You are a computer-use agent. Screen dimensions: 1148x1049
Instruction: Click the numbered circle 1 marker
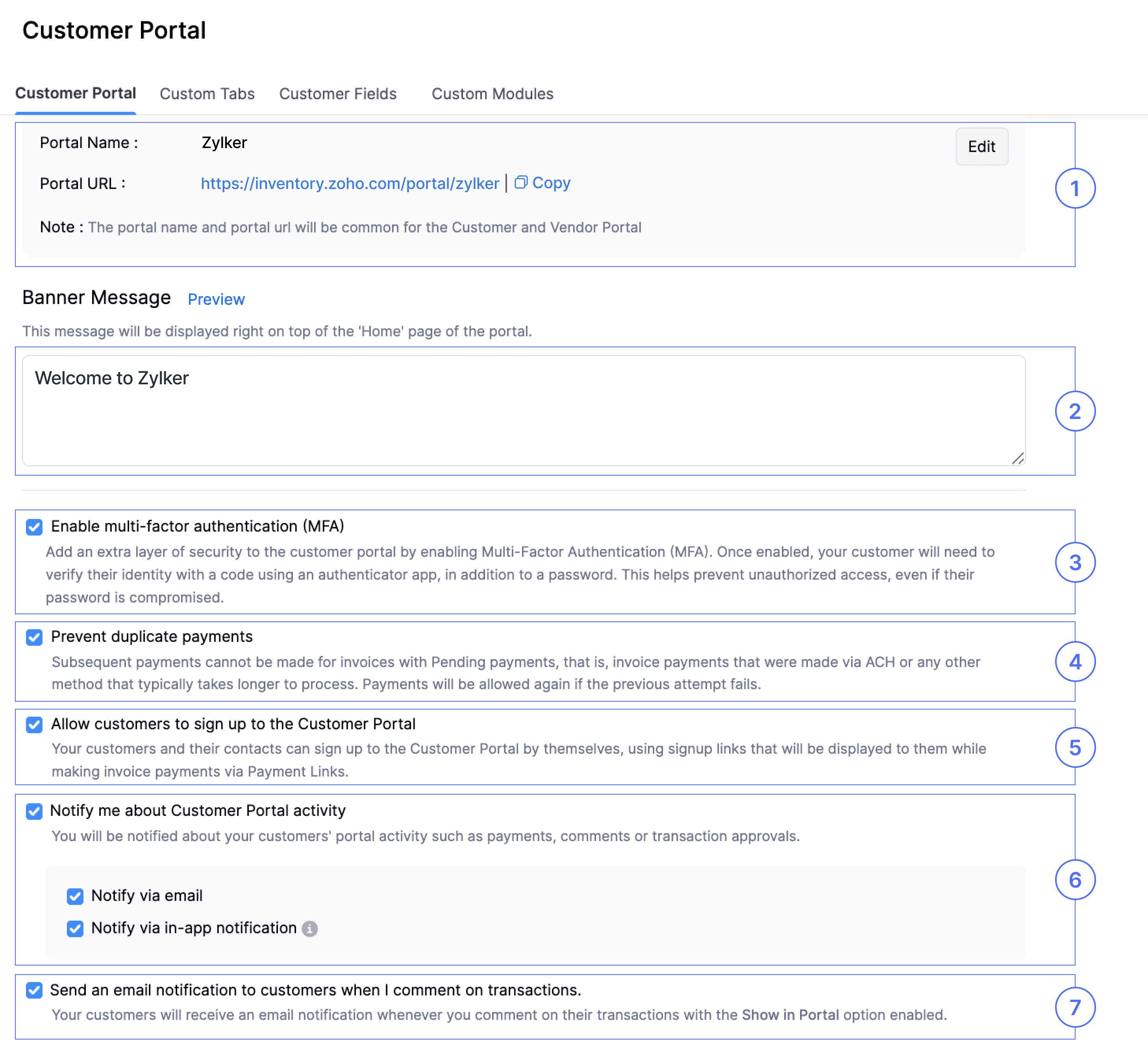1074,189
